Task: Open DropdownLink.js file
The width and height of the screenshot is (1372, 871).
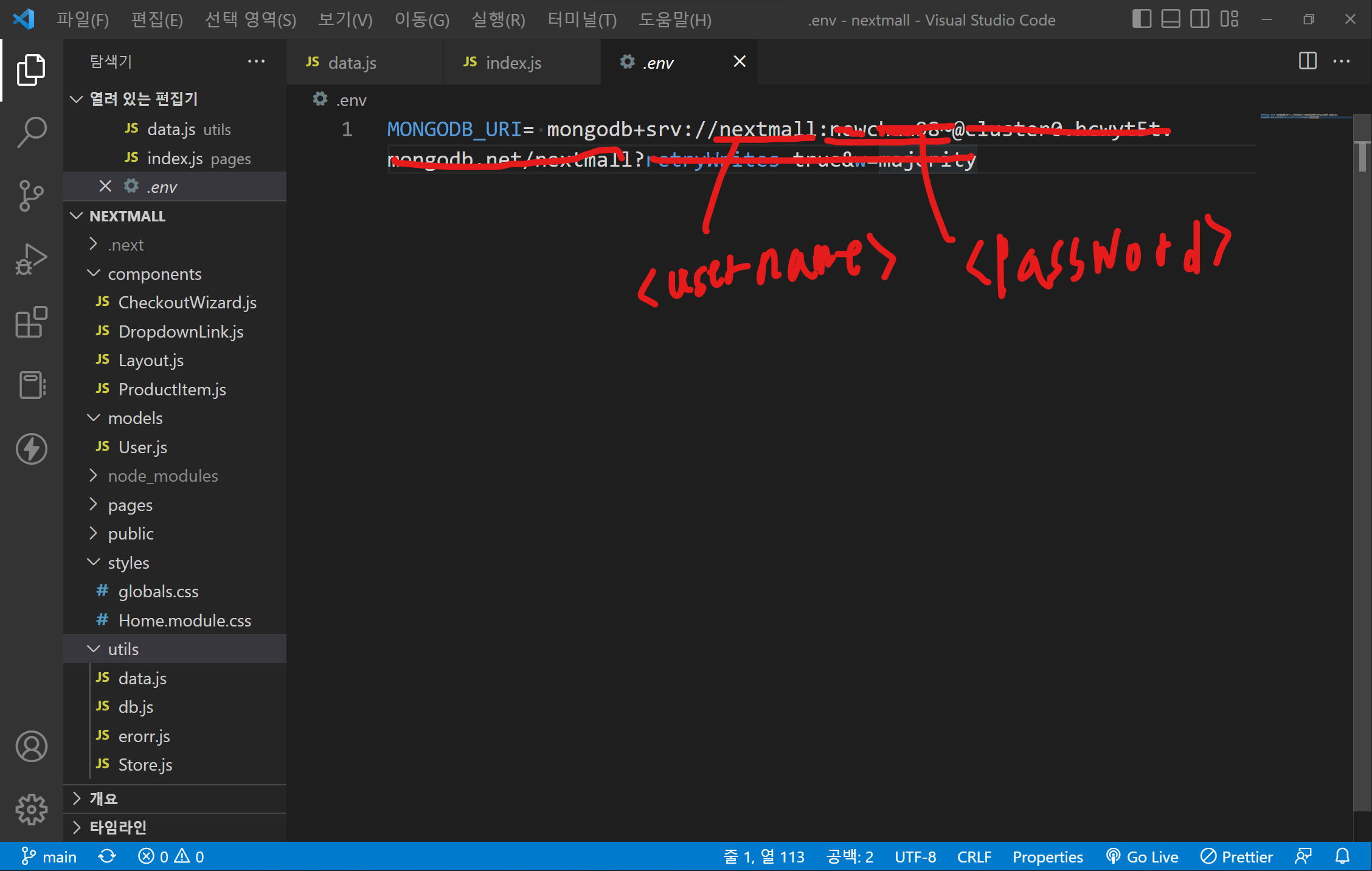Action: [175, 331]
